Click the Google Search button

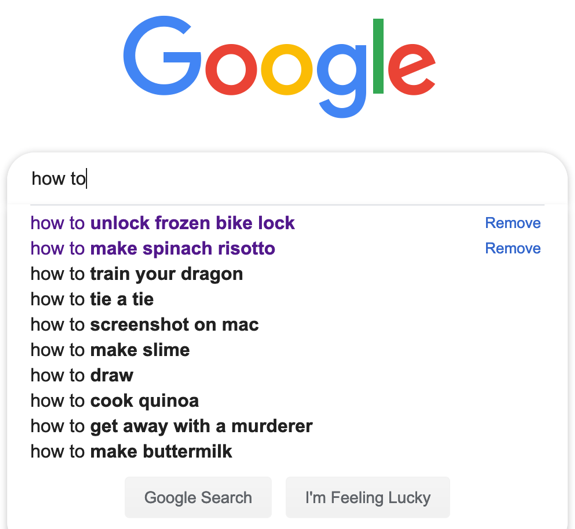click(x=198, y=497)
